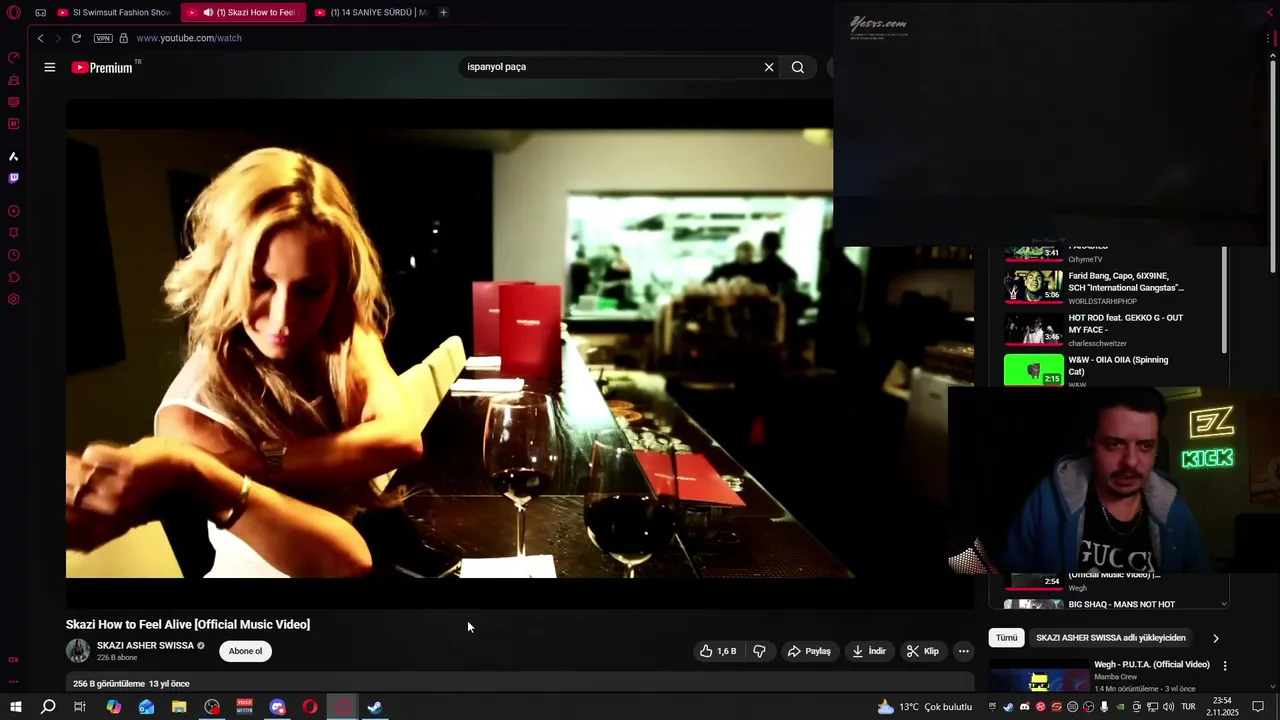Open Aria AI in the sidebar

pos(14,156)
